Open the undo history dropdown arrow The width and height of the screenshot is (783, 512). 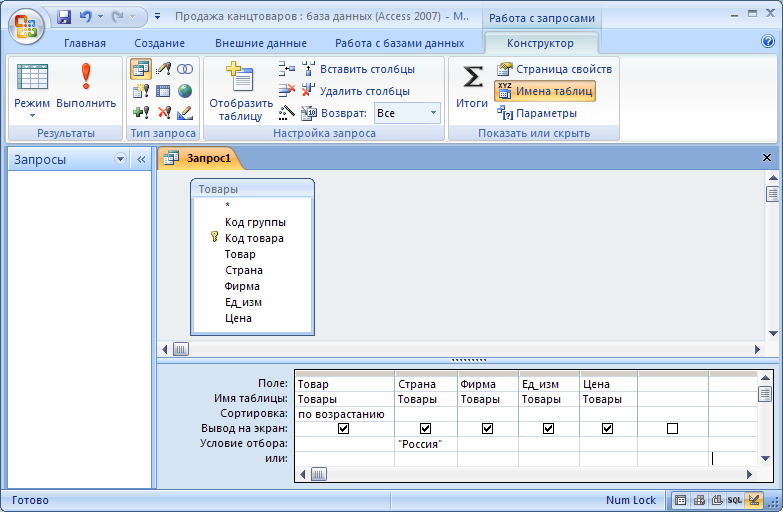[x=100, y=17]
